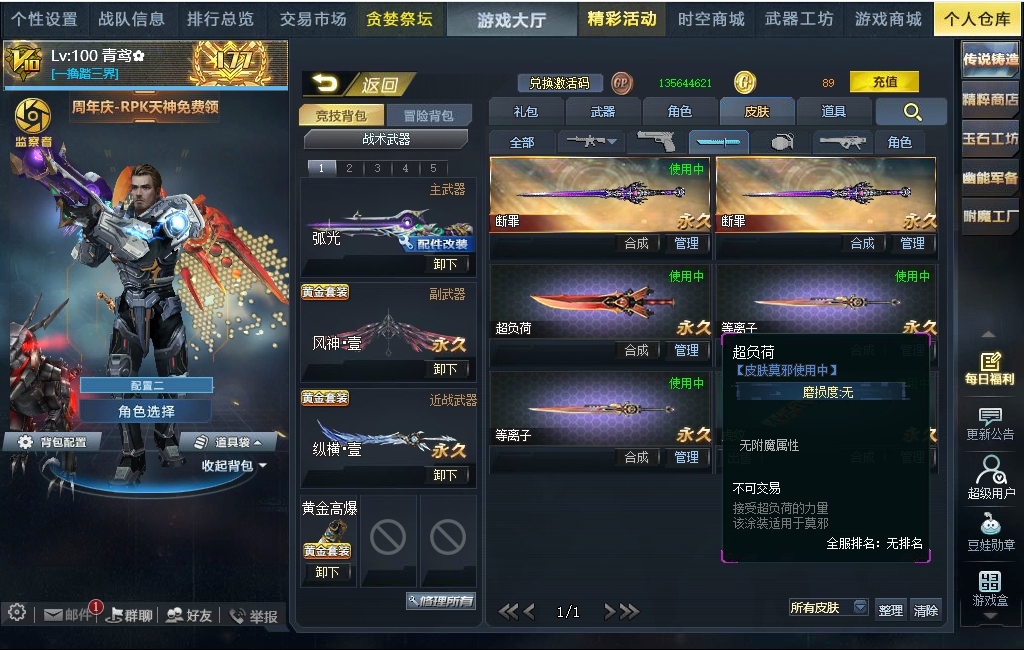Open super user 超级用户 icon
The width and height of the screenshot is (1024, 650).
991,478
